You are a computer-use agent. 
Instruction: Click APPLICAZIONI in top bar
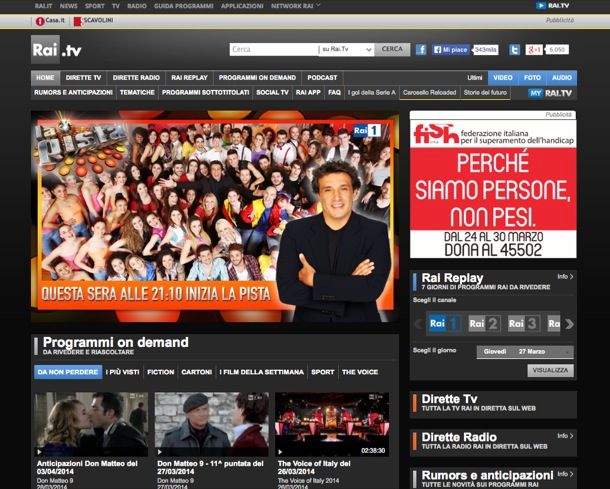pyautogui.click(x=242, y=6)
